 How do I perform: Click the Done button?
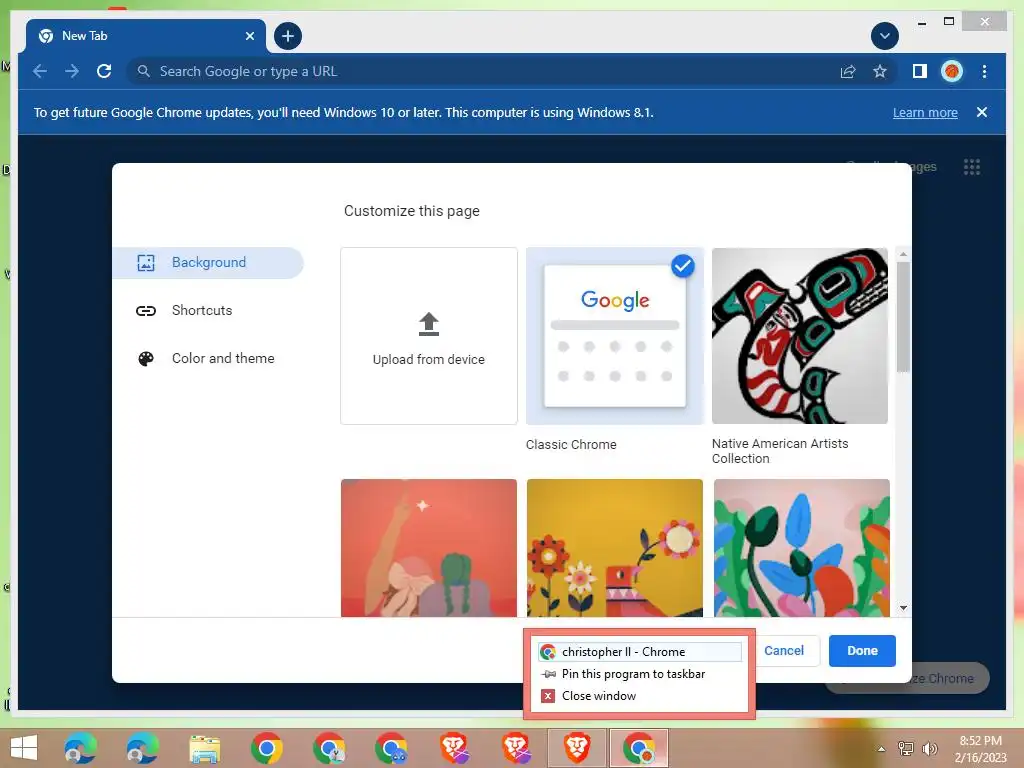tap(862, 650)
